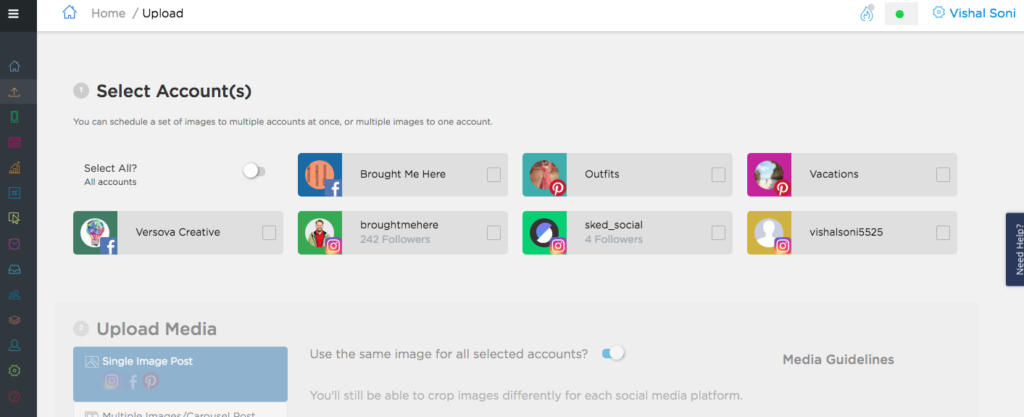
Task: Click the Select Account(s) heading
Action: coord(174,91)
